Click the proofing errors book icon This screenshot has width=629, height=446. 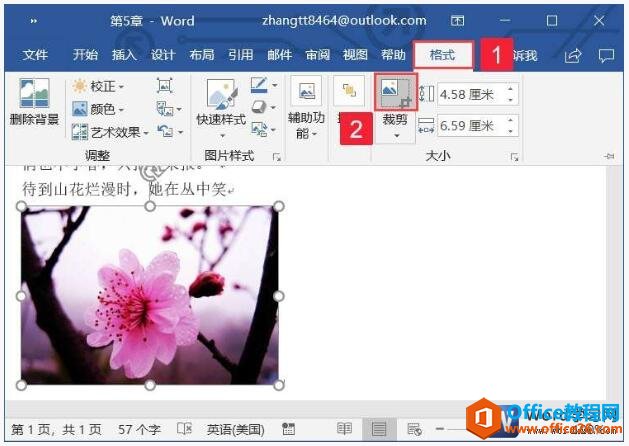click(x=184, y=428)
